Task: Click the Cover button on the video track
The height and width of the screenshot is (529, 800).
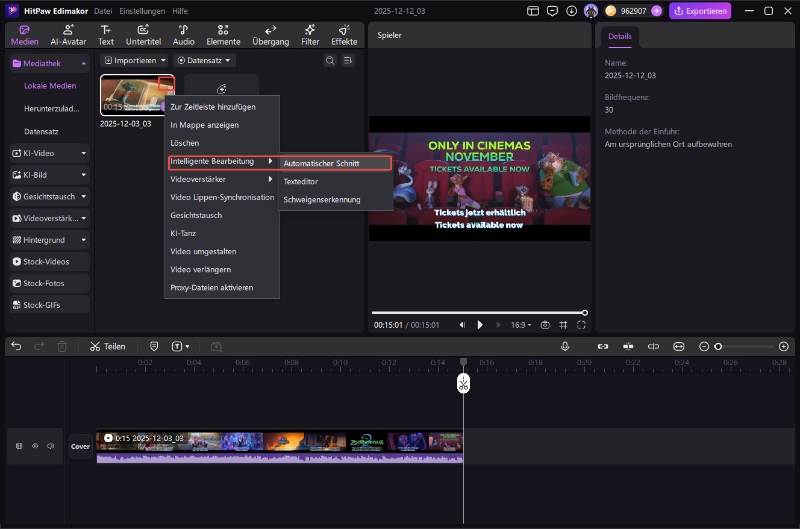Action: 80,446
